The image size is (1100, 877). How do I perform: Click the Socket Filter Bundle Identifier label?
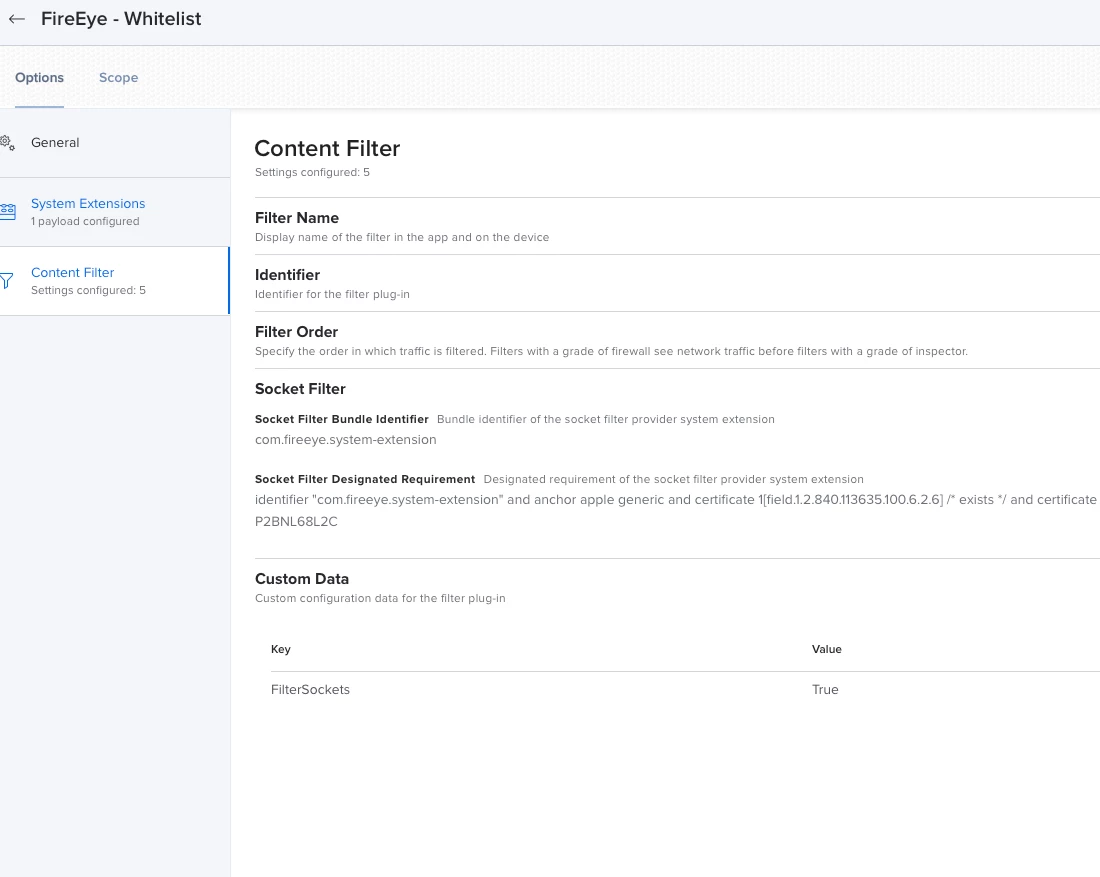(342, 419)
